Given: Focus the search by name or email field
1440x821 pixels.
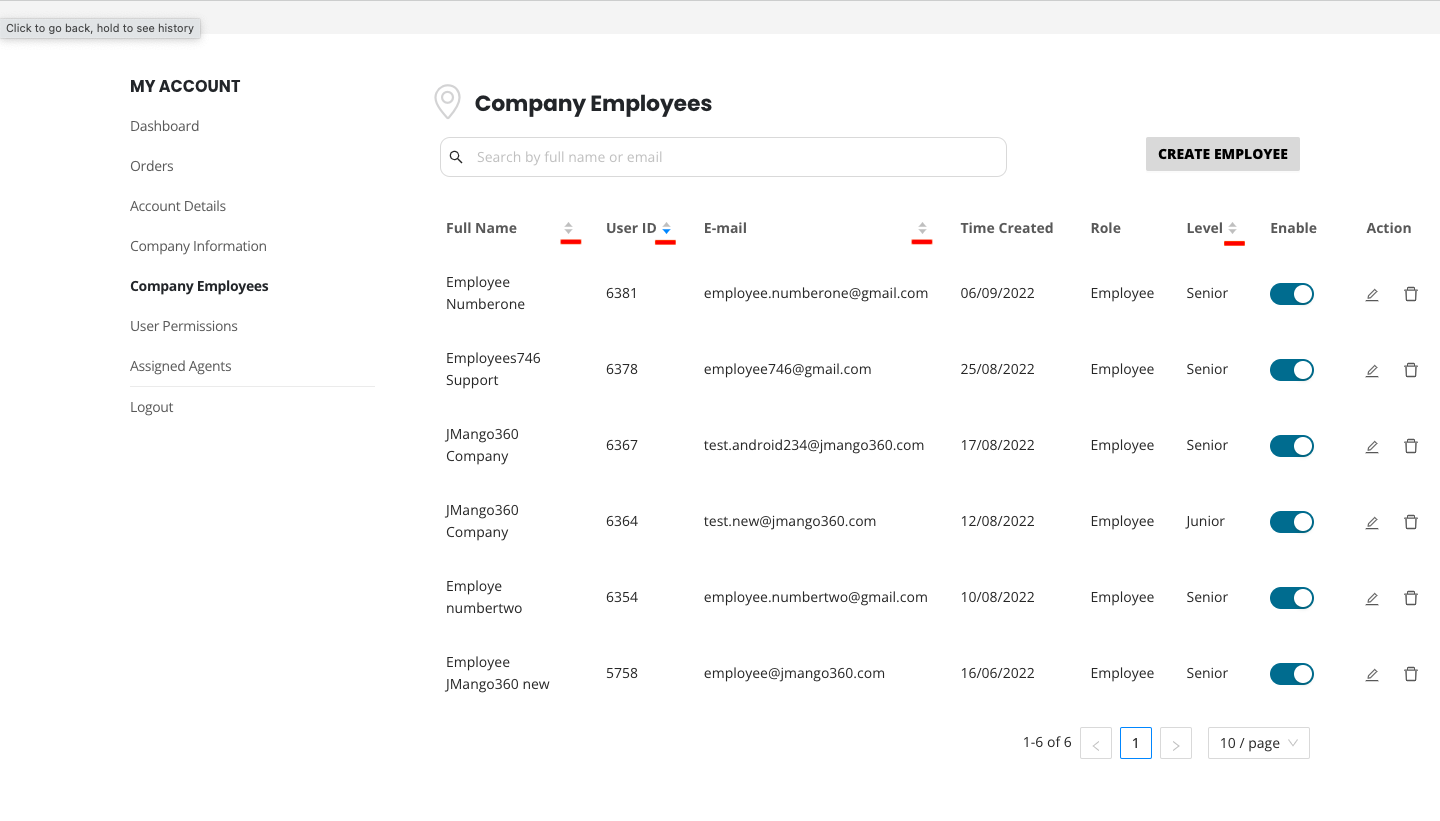Looking at the screenshot, I should [722, 157].
